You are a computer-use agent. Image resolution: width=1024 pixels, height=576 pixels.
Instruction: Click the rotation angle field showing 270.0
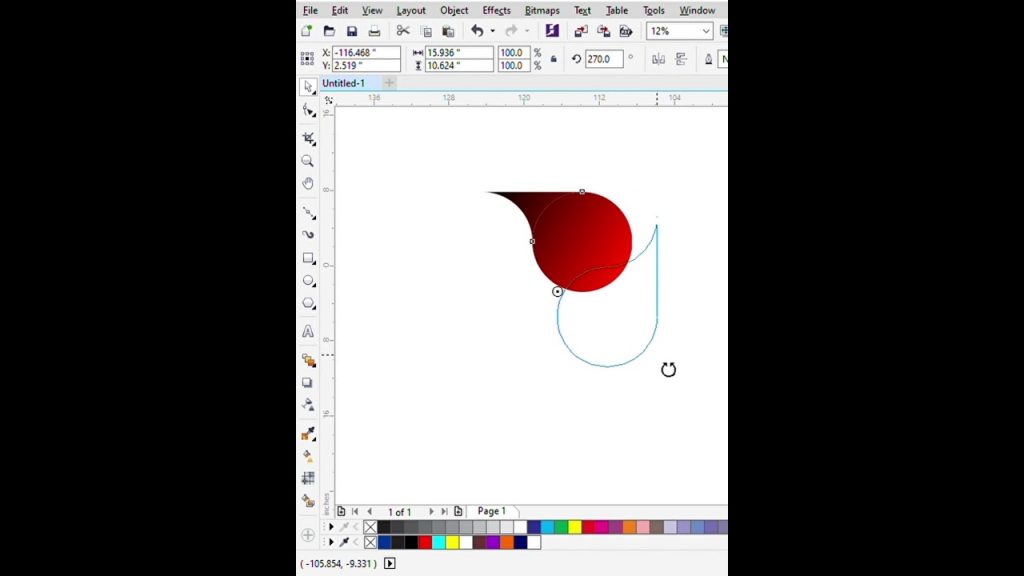pos(604,57)
